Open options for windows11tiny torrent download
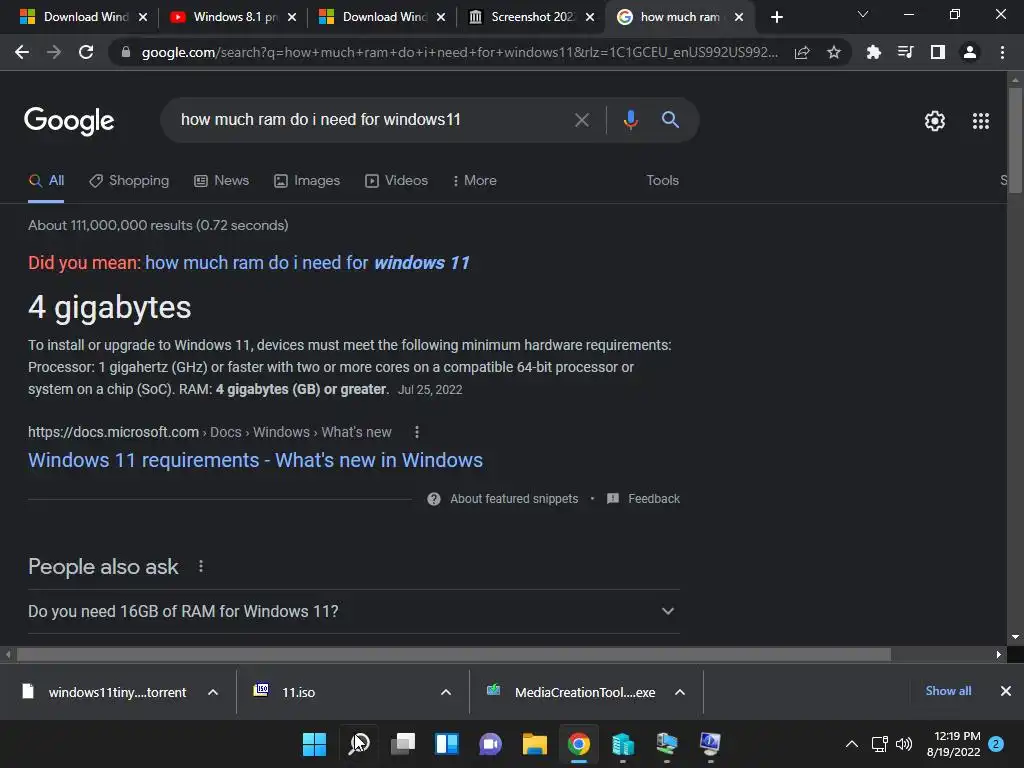The image size is (1024, 768). 213,692
